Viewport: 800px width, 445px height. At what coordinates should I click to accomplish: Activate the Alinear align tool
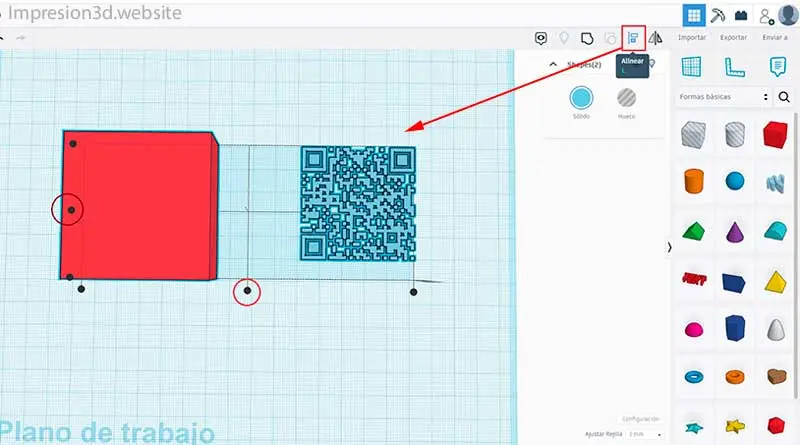point(633,38)
